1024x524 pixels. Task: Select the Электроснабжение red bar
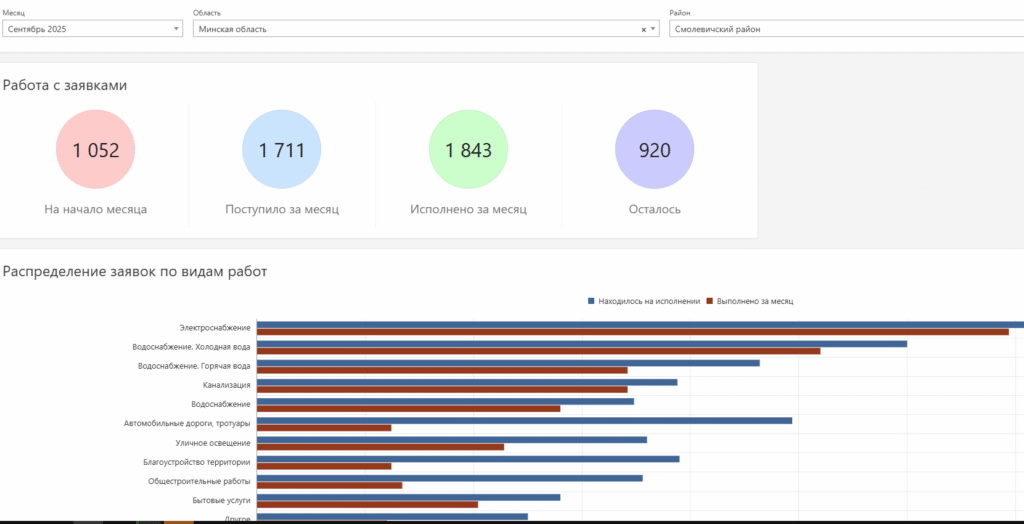click(x=632, y=332)
